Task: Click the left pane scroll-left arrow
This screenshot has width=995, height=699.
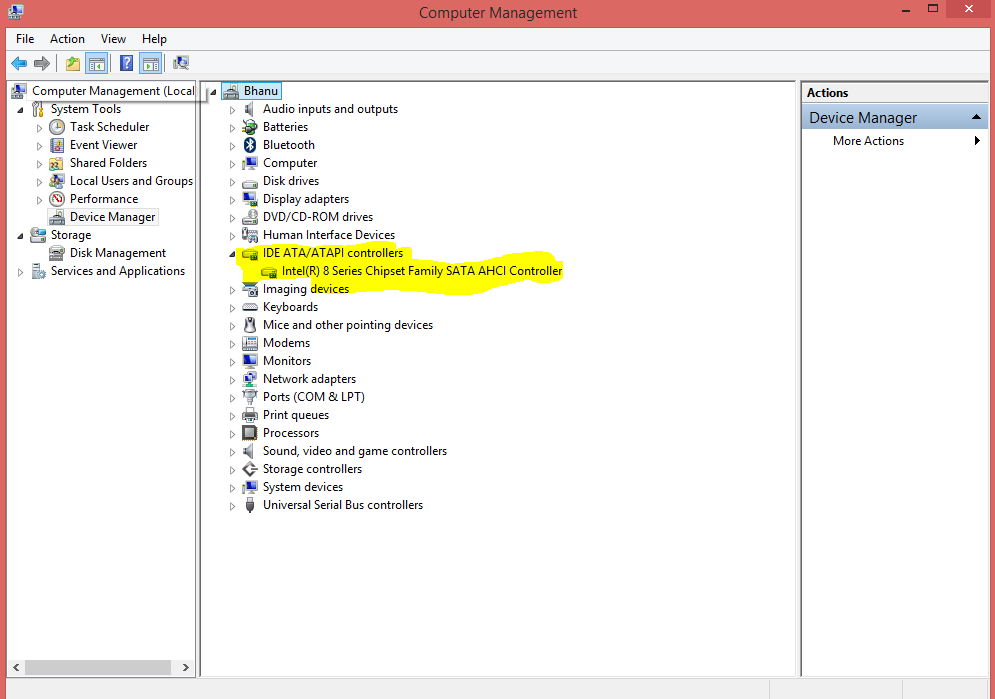Action: [x=16, y=667]
